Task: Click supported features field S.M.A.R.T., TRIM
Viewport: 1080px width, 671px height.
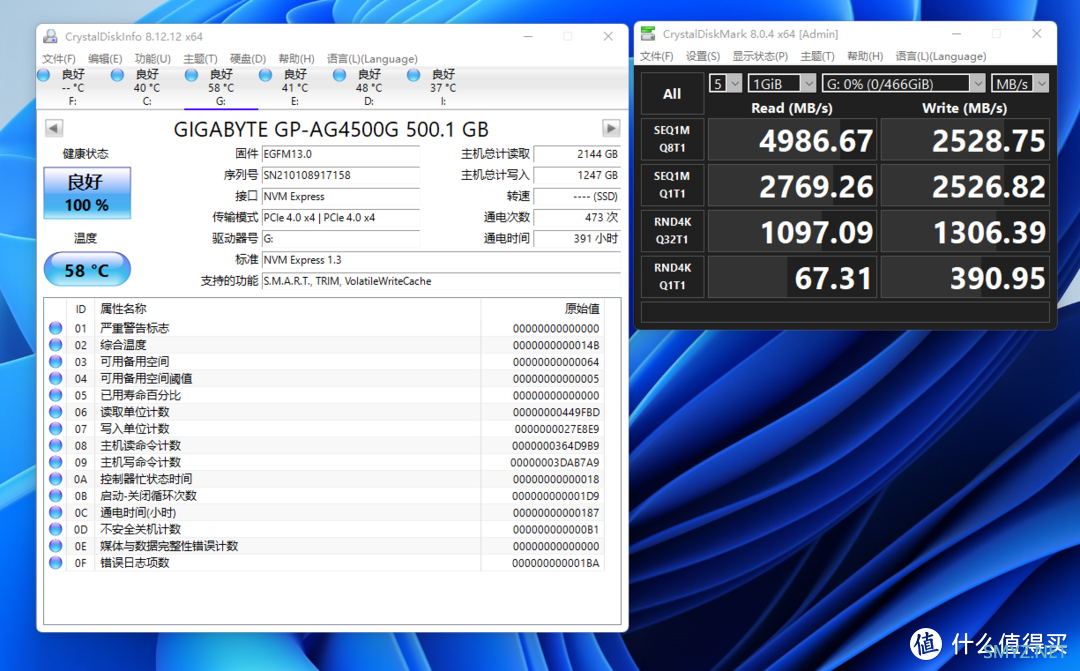Action: click(441, 281)
